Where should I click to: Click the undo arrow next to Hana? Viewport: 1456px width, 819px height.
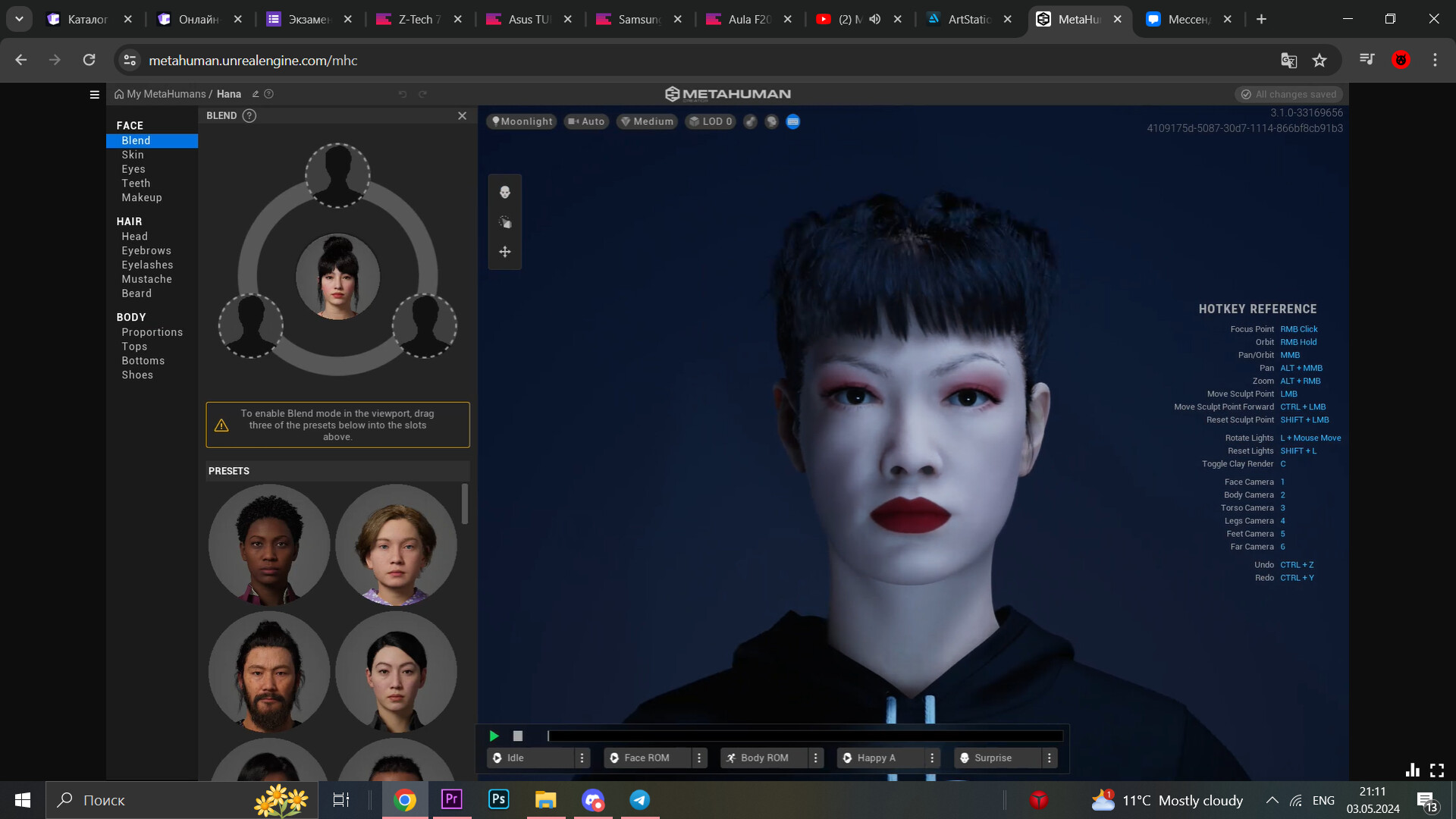click(402, 93)
